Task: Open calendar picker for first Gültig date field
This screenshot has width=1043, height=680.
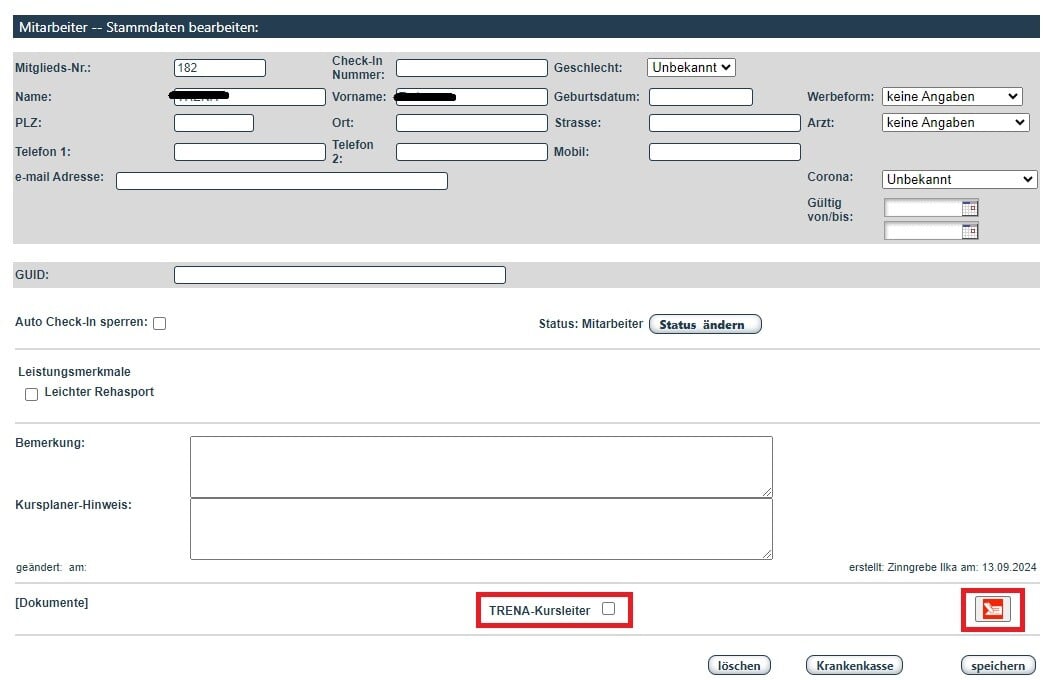Action: 969,208
